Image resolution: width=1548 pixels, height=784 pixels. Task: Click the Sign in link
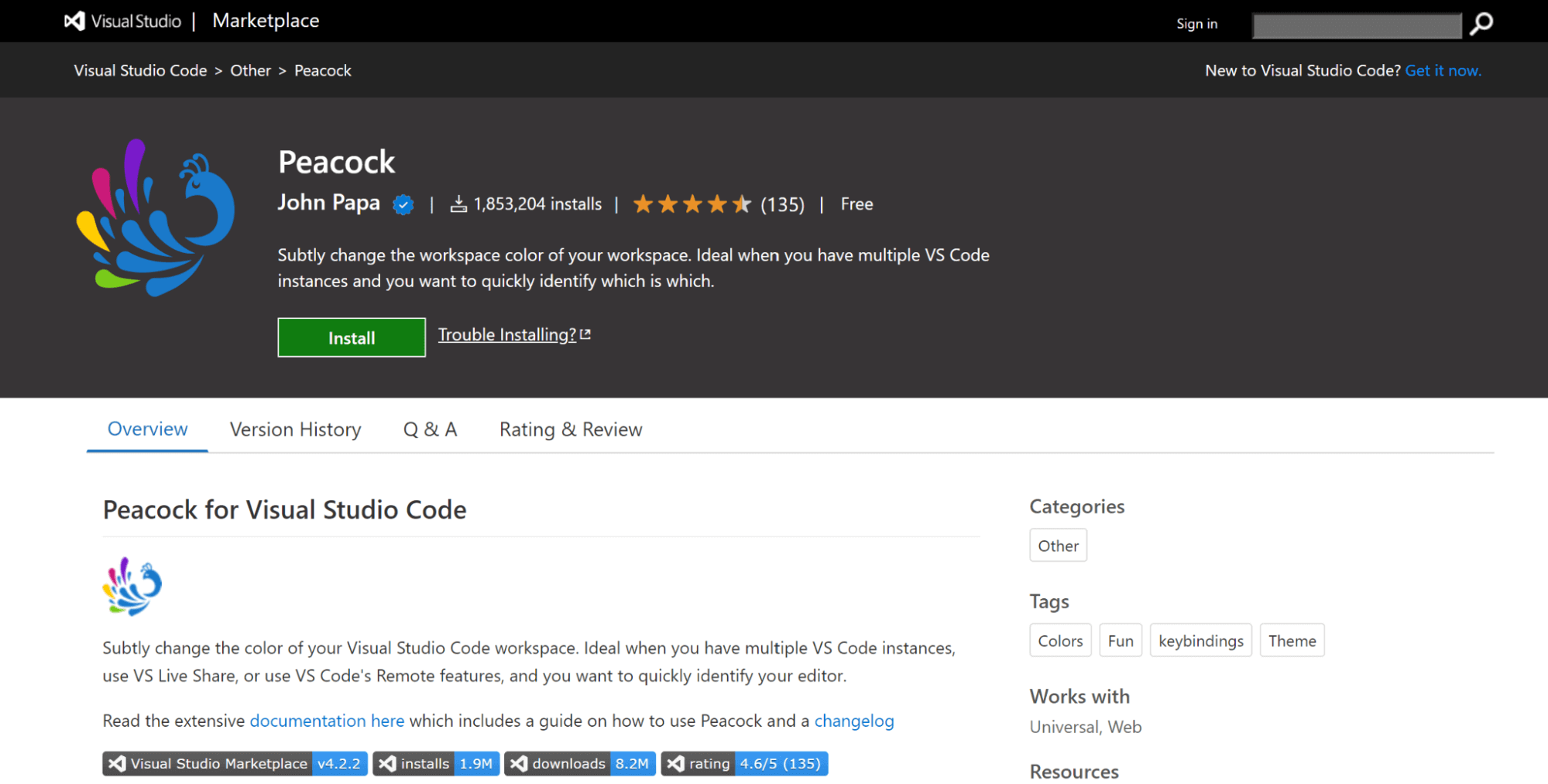(1196, 24)
